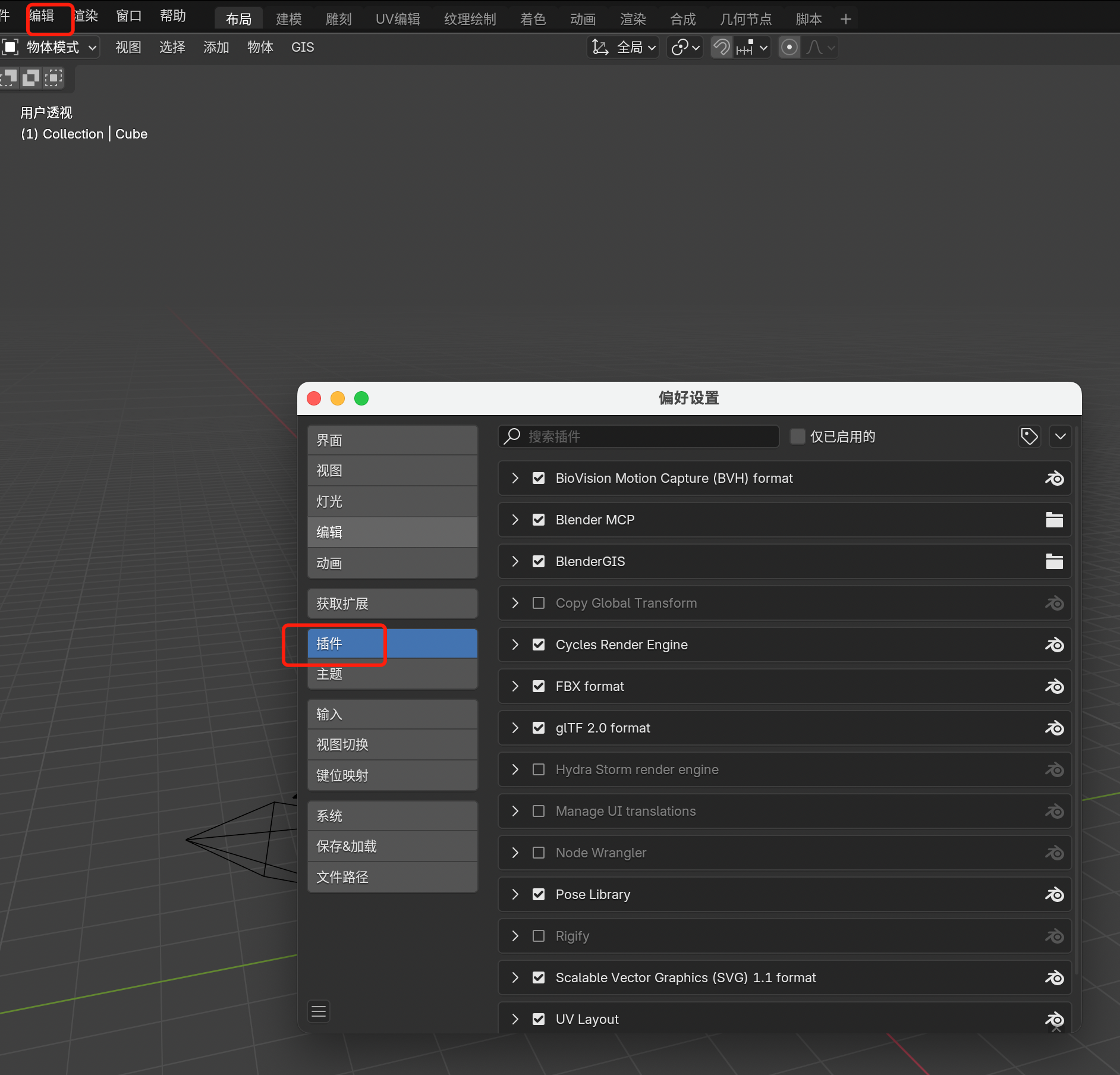The height and width of the screenshot is (1075, 1120).
Task: Open the Window menu in top bar
Action: (129, 16)
